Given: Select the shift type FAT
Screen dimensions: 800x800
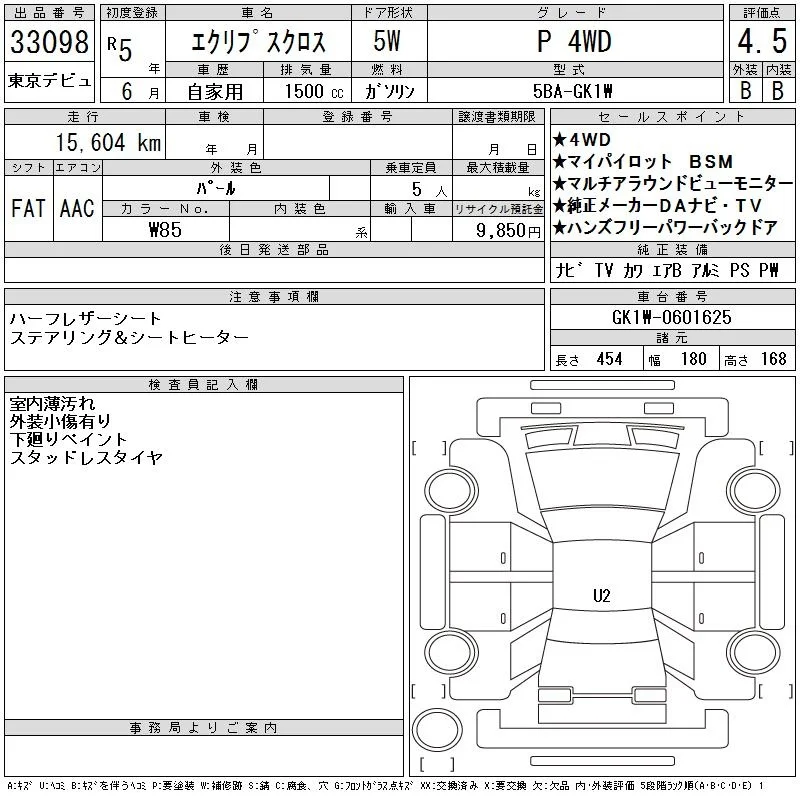Looking at the screenshot, I should click(28, 208).
